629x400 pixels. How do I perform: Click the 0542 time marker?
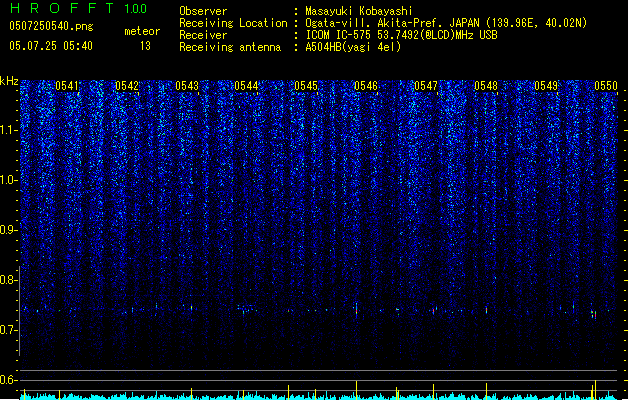(127, 86)
